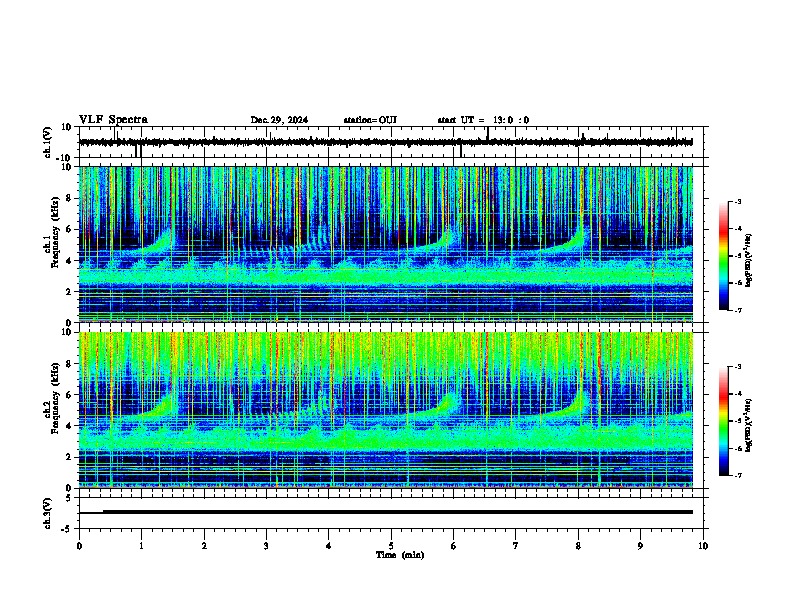The height and width of the screenshot is (612, 792).
Task: Click the "10" time axis tick label
Action: point(703,546)
